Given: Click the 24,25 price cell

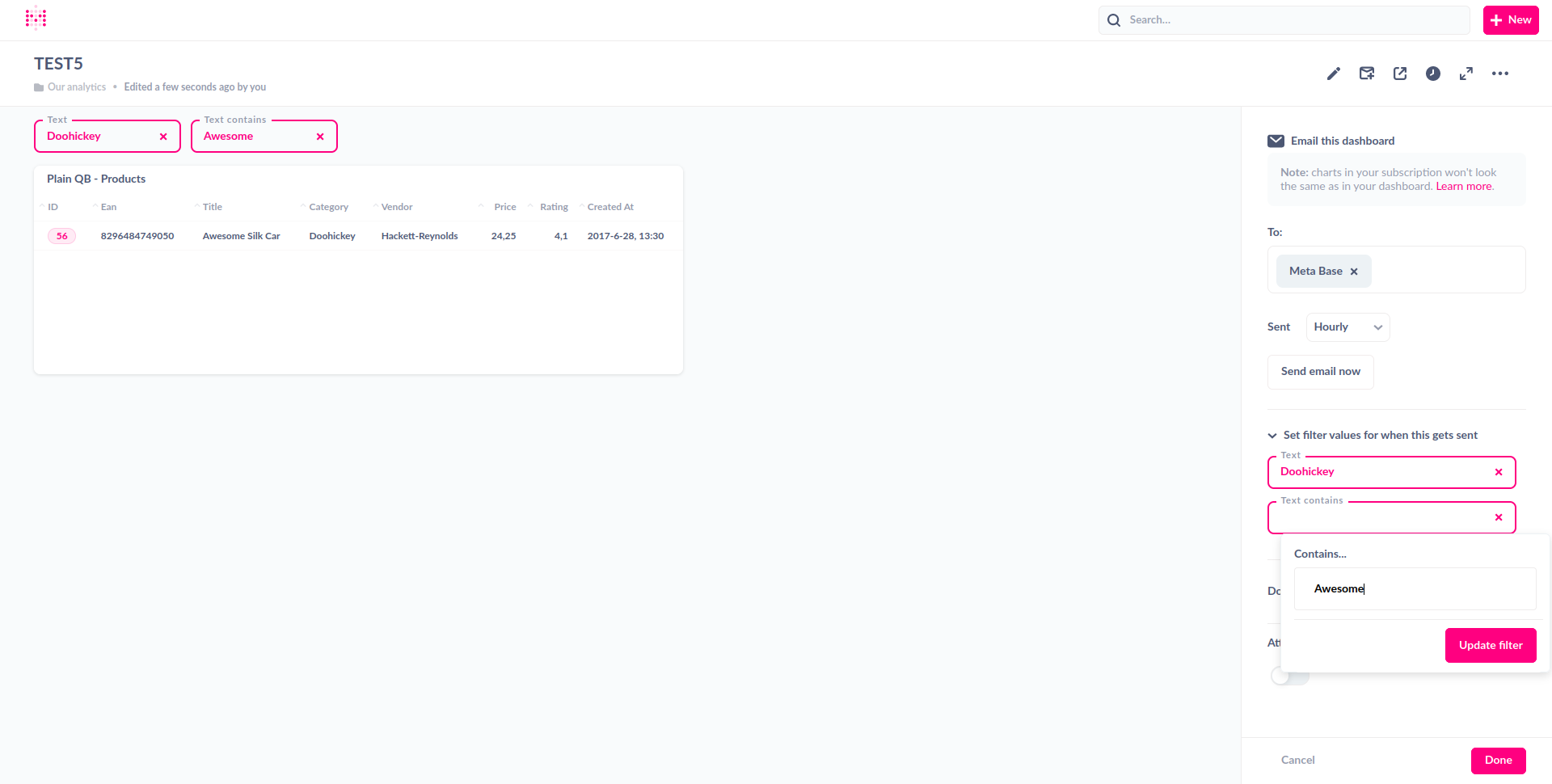Looking at the screenshot, I should [504, 237].
